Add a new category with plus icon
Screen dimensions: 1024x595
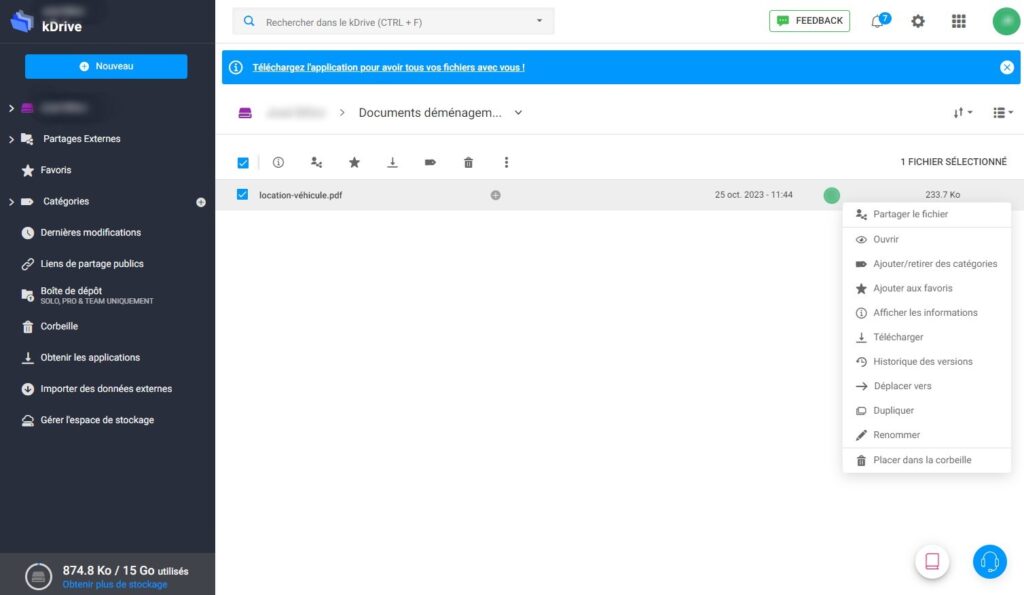[x=201, y=202]
